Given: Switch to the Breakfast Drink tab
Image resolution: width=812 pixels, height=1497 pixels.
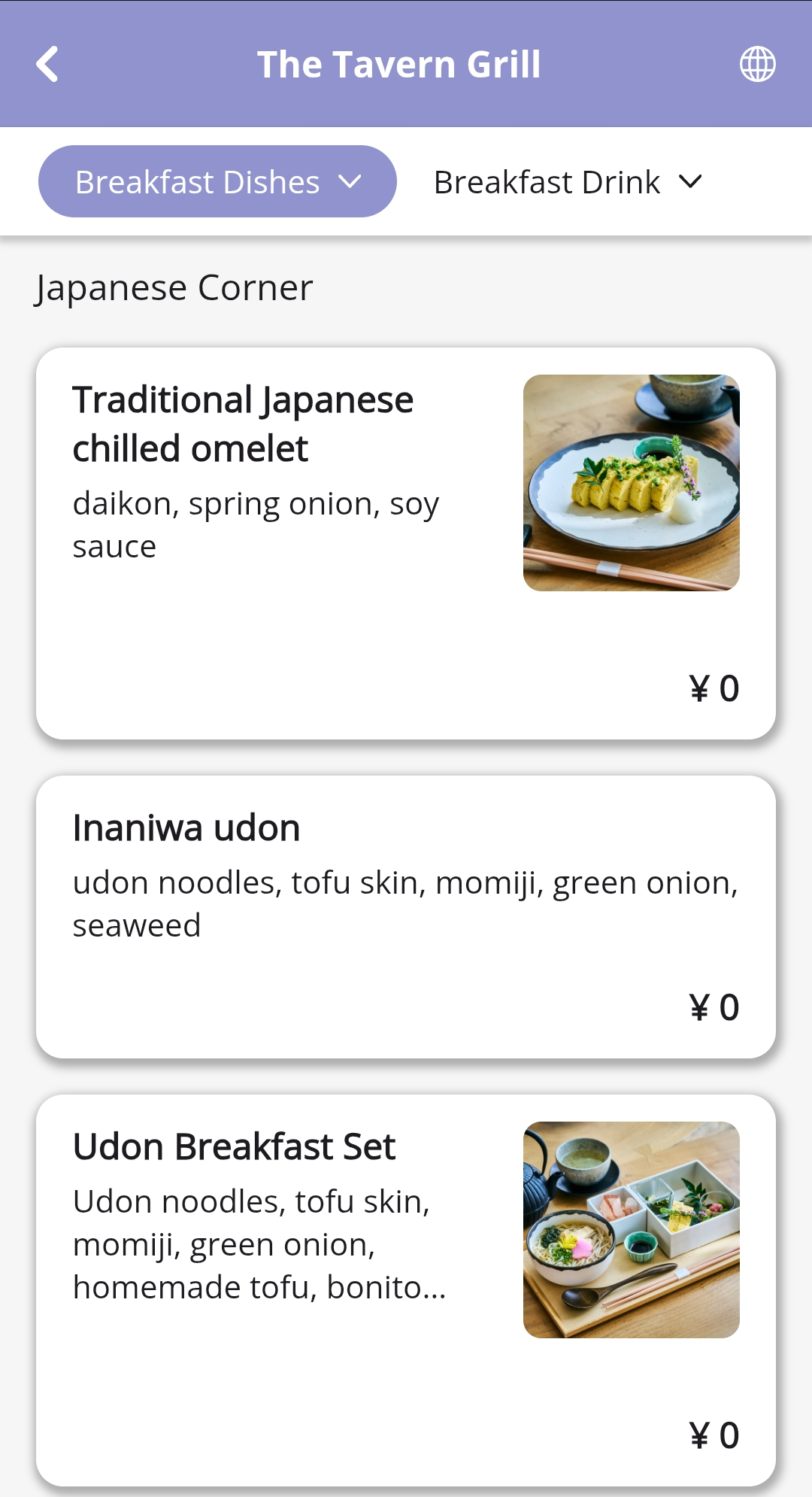Looking at the screenshot, I should (547, 182).
